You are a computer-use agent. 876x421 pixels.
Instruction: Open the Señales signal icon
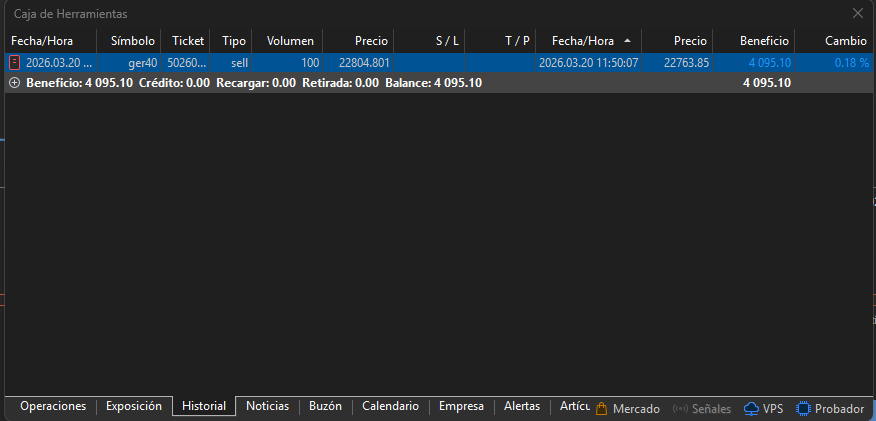pyautogui.click(x=681, y=408)
